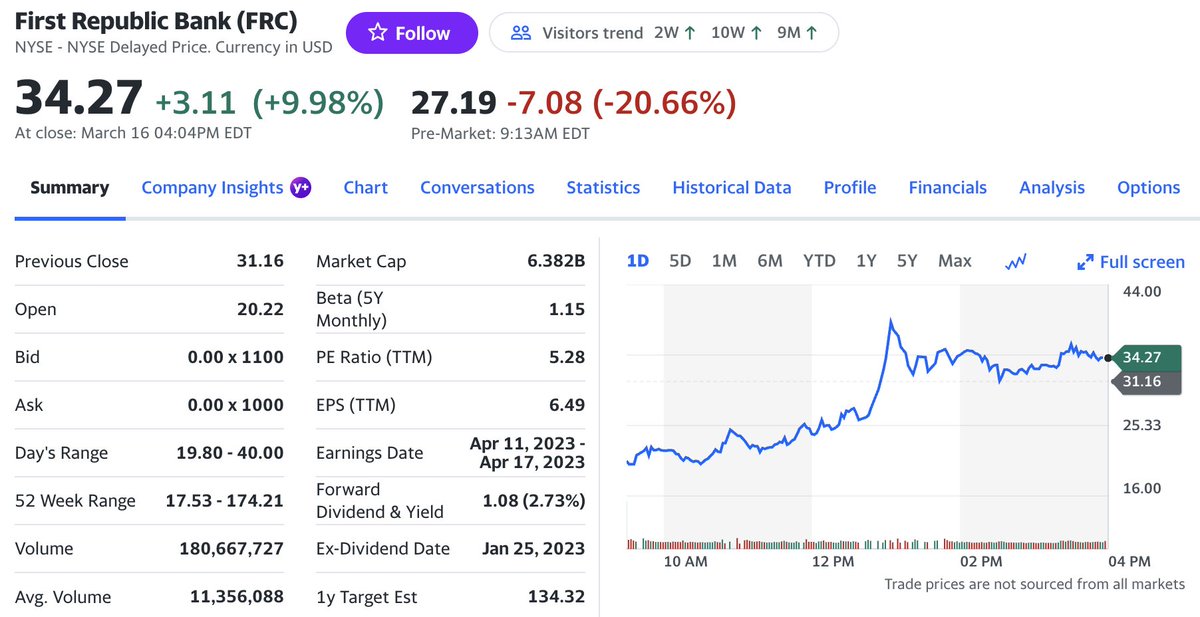
Task: Select the Max chart range
Action: coord(955,261)
